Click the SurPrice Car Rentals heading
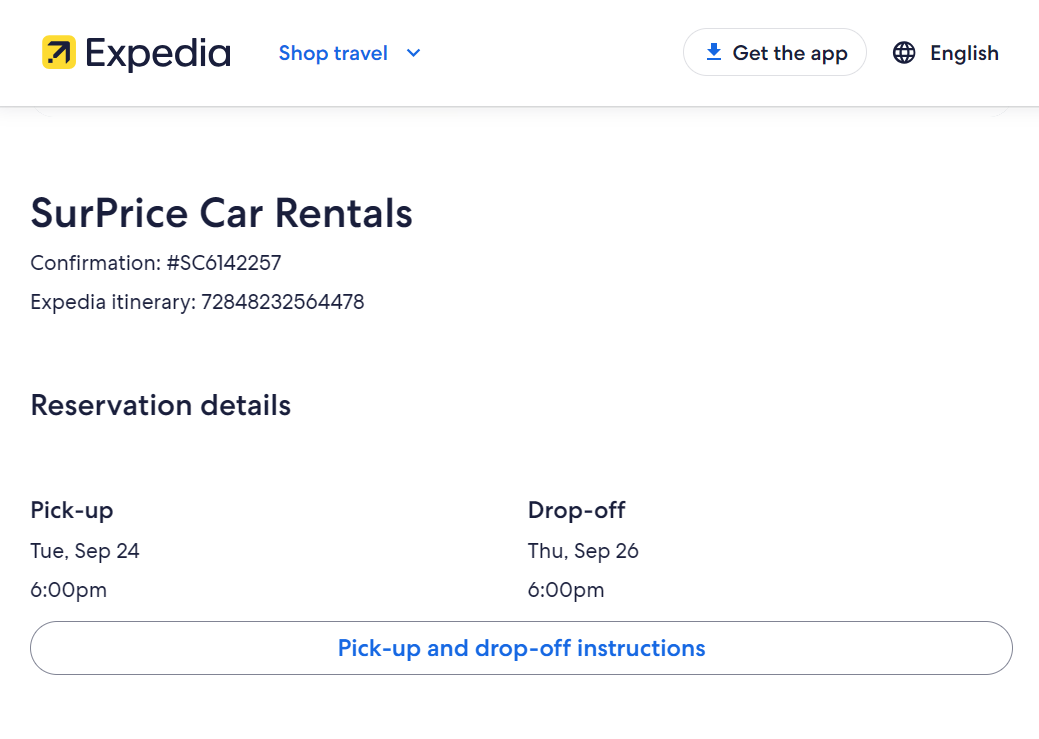 221,213
